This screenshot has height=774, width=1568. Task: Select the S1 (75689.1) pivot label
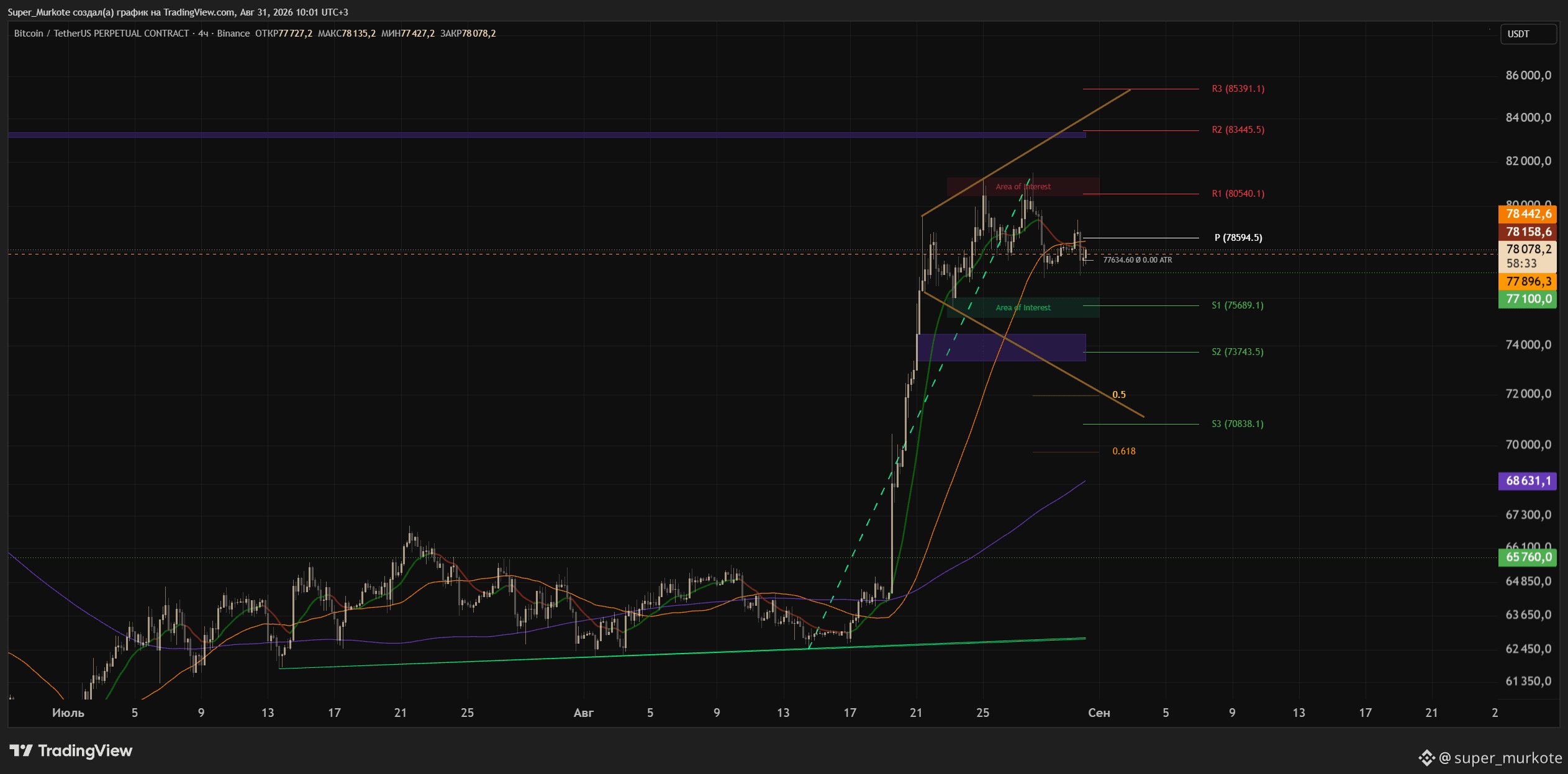click(x=1237, y=305)
